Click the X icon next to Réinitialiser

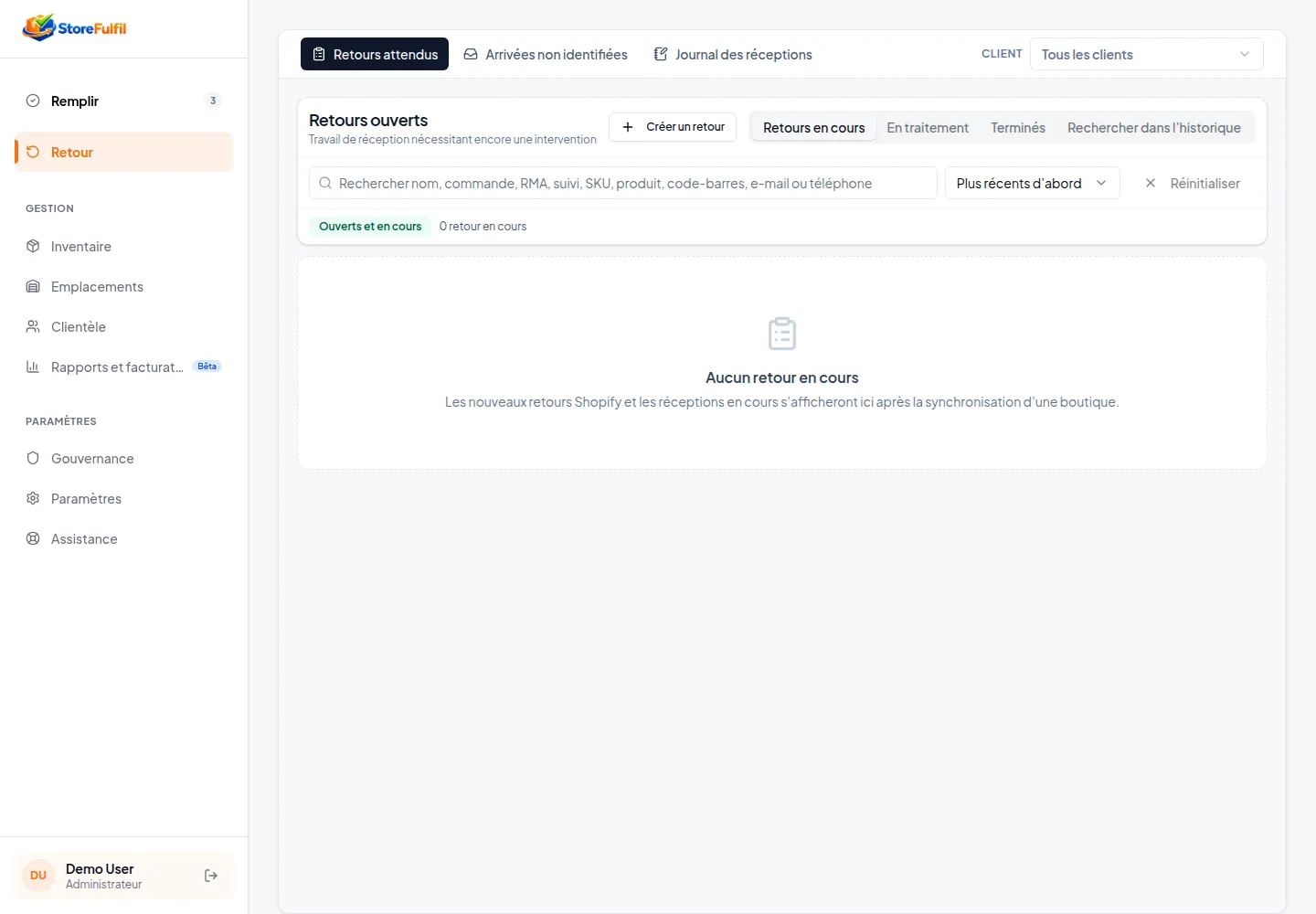click(1151, 183)
